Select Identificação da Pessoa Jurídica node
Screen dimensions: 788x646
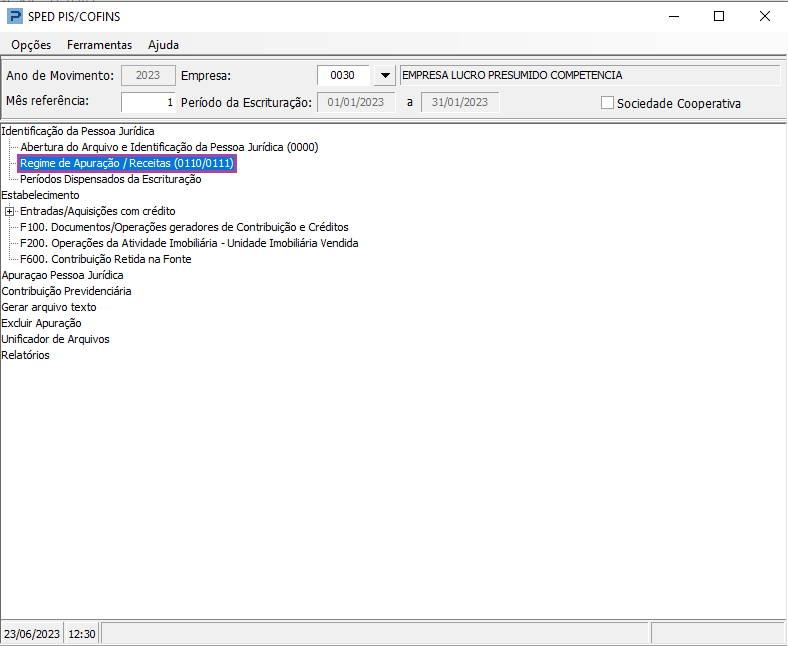pos(78,131)
